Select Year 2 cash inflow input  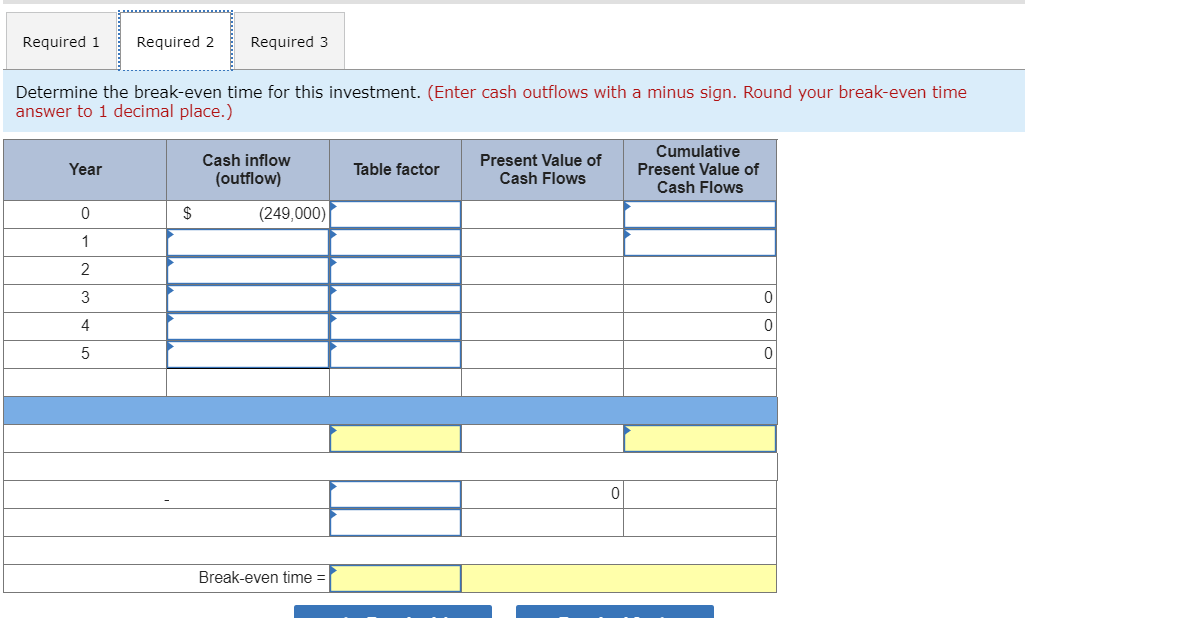pyautogui.click(x=248, y=270)
